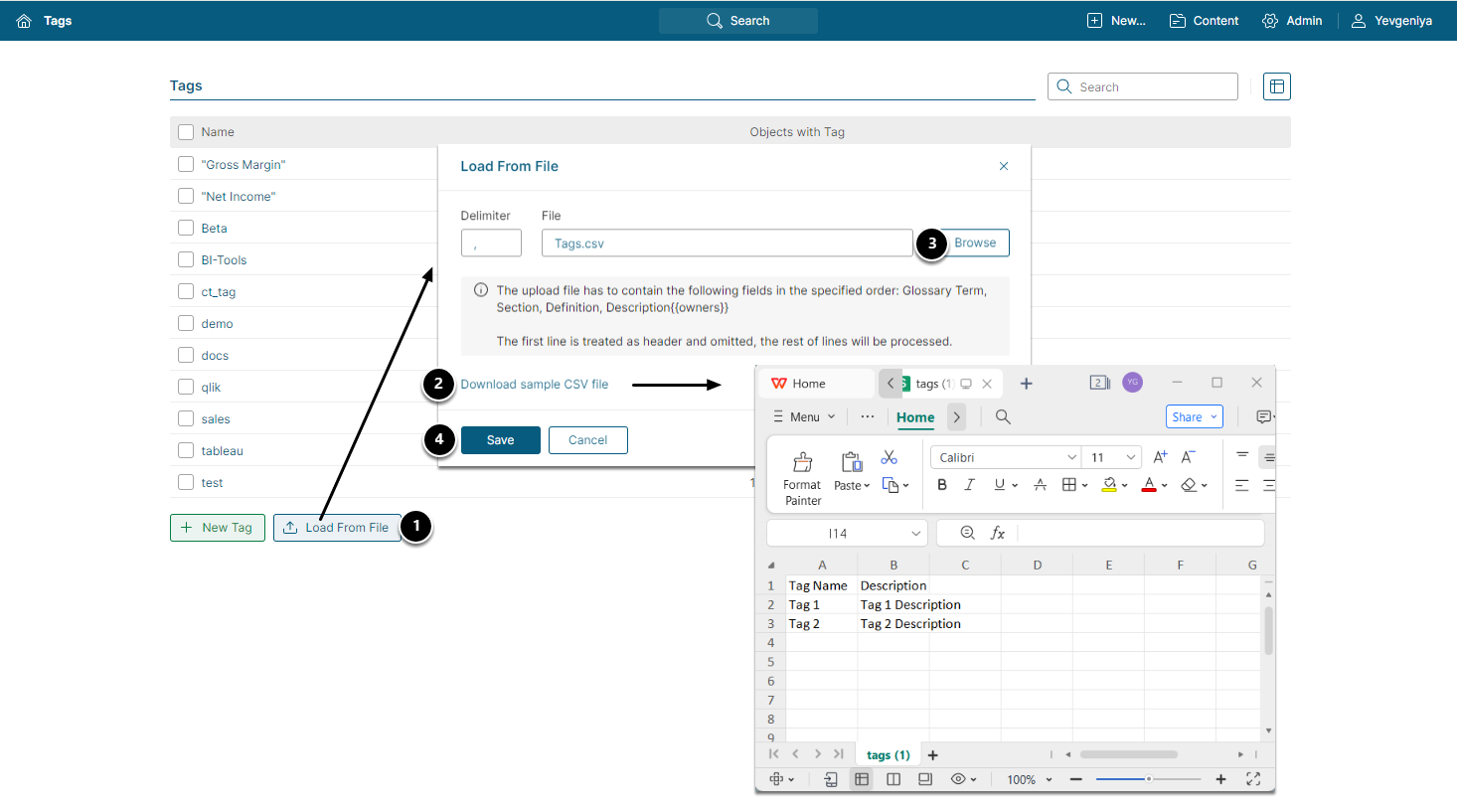
Task: Click the Cancel button in dialog
Action: (588, 440)
